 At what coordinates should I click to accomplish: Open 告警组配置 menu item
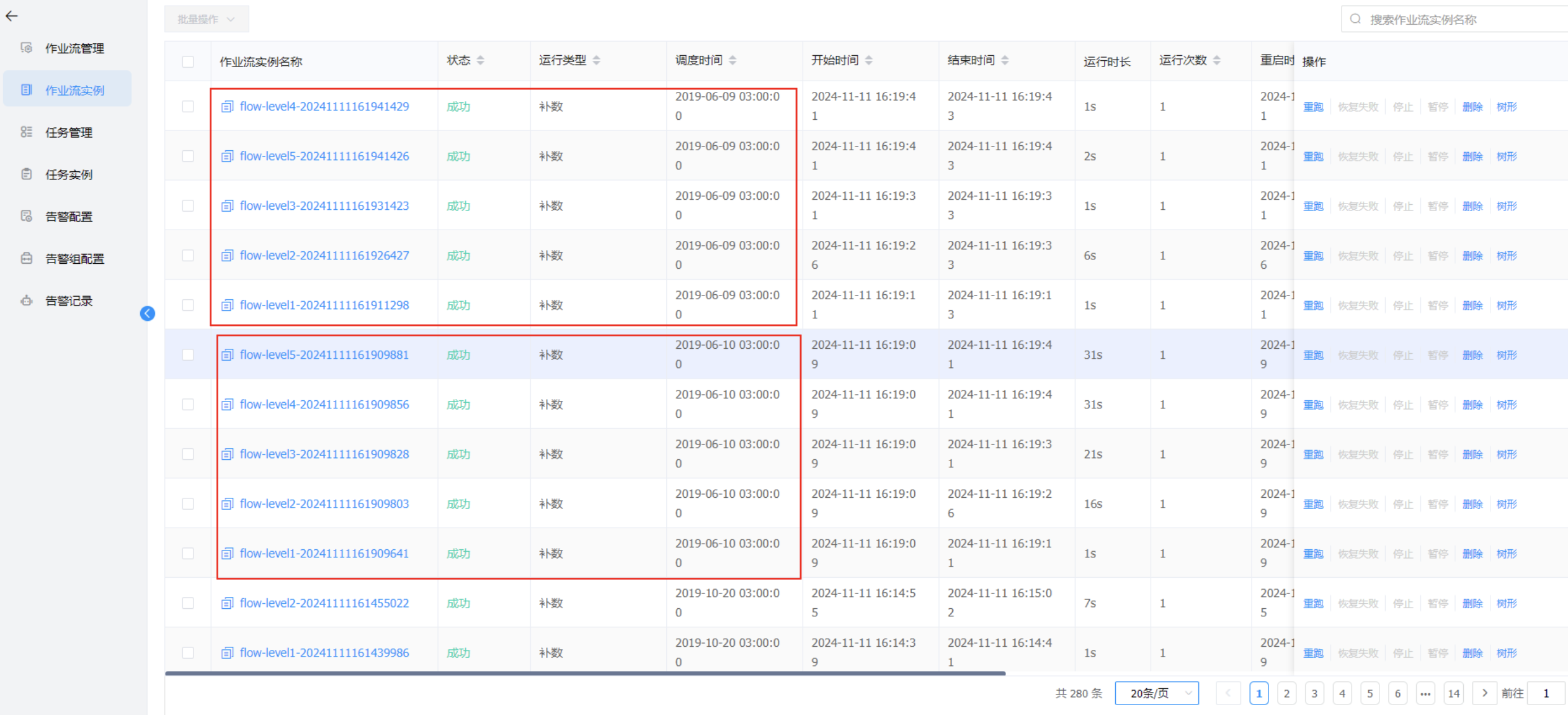click(74, 259)
